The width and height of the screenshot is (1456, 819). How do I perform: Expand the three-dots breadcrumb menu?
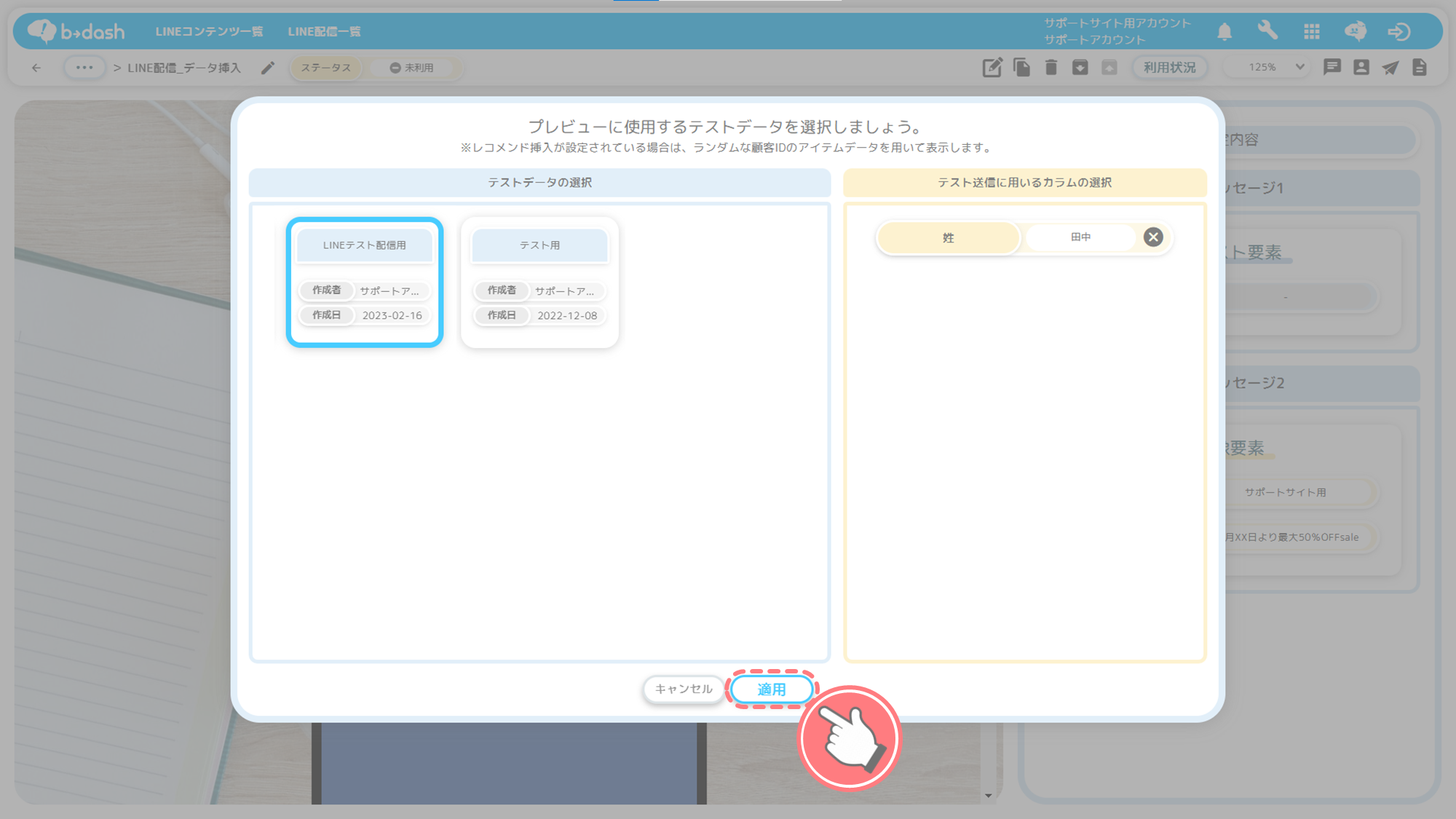pyautogui.click(x=84, y=68)
